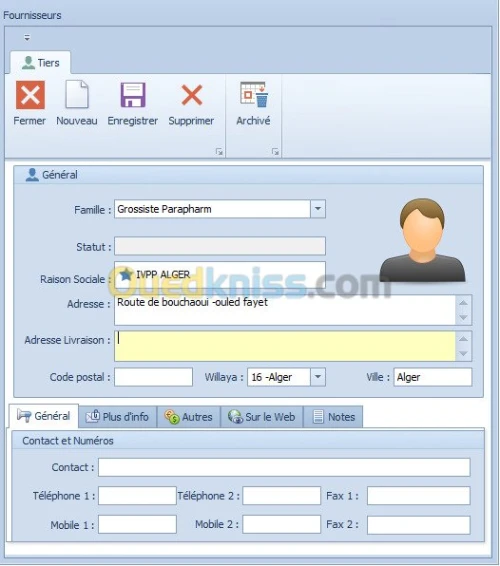
Task: Click the empty Statut field
Action: coord(220,246)
